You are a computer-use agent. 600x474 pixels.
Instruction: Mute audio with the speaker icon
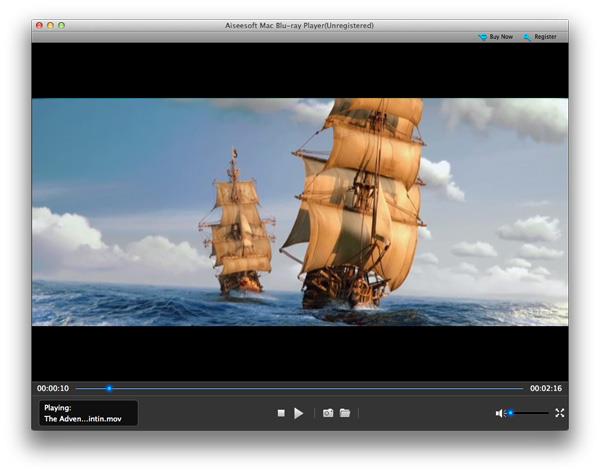pyautogui.click(x=499, y=413)
